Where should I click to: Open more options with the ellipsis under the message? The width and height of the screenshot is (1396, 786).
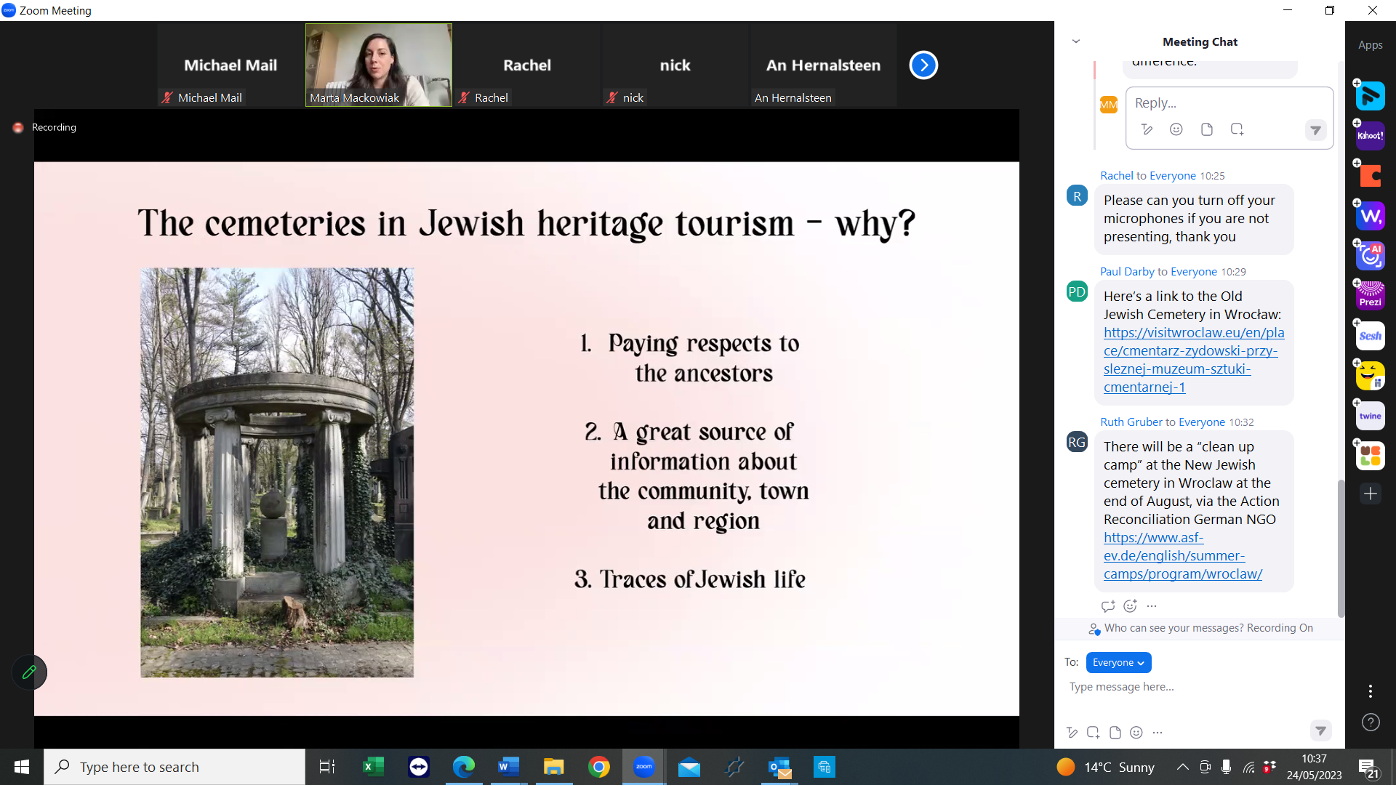click(1150, 605)
